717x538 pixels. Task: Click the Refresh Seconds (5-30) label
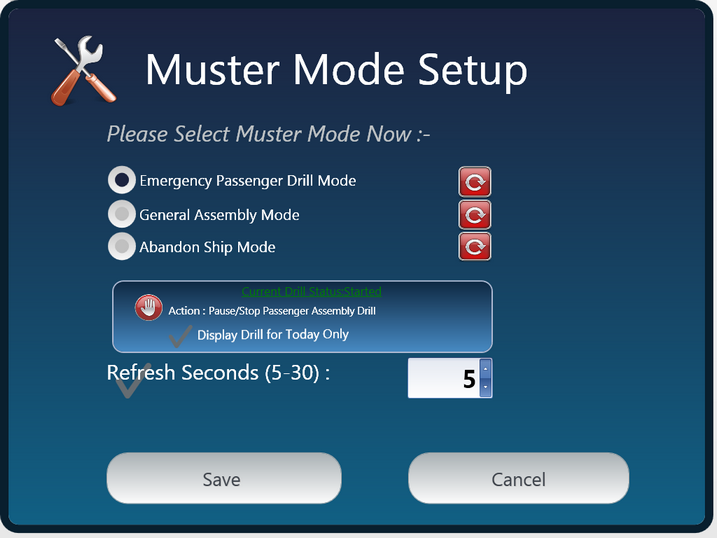pyautogui.click(x=218, y=373)
